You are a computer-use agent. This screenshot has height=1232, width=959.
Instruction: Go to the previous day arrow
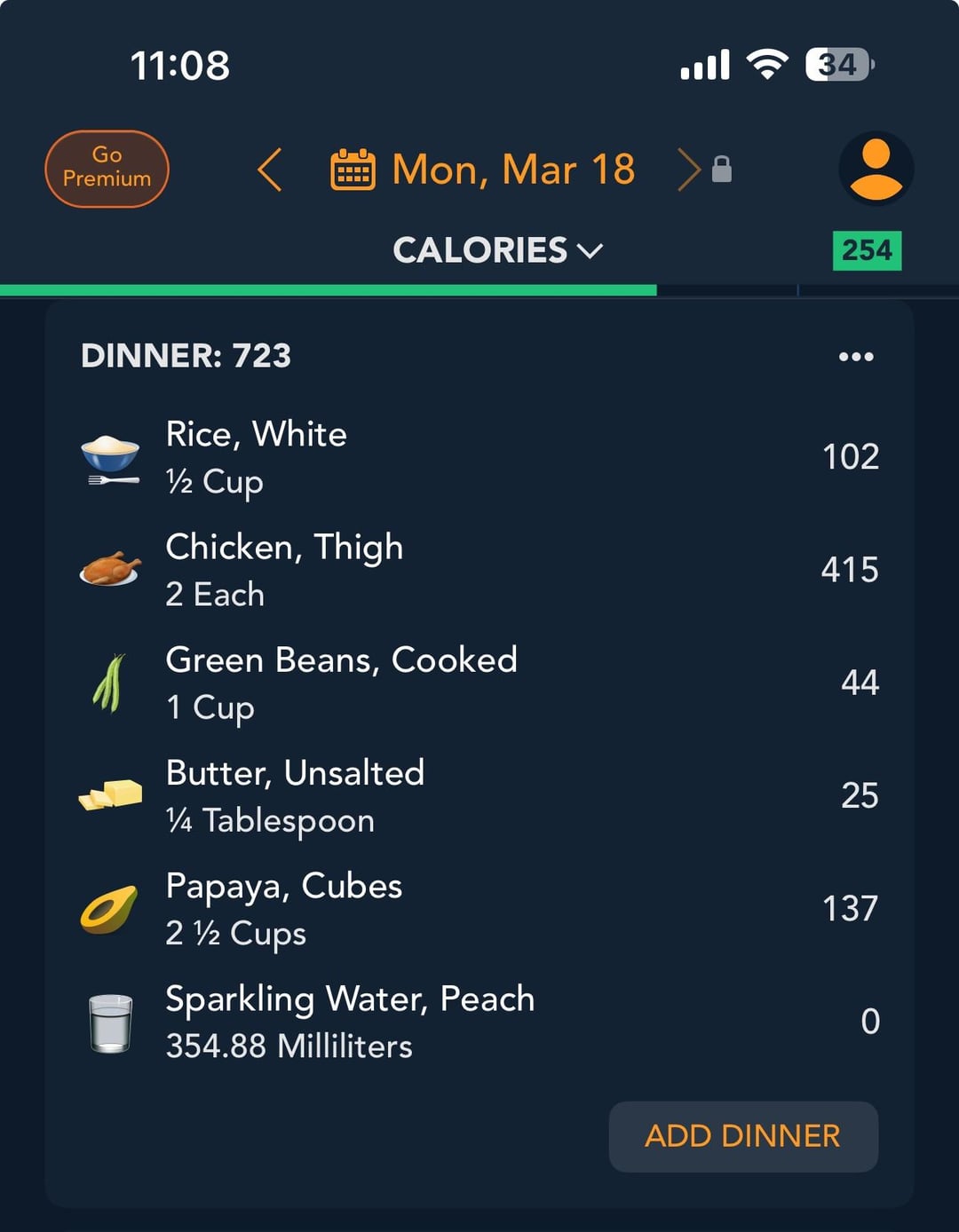click(x=270, y=170)
